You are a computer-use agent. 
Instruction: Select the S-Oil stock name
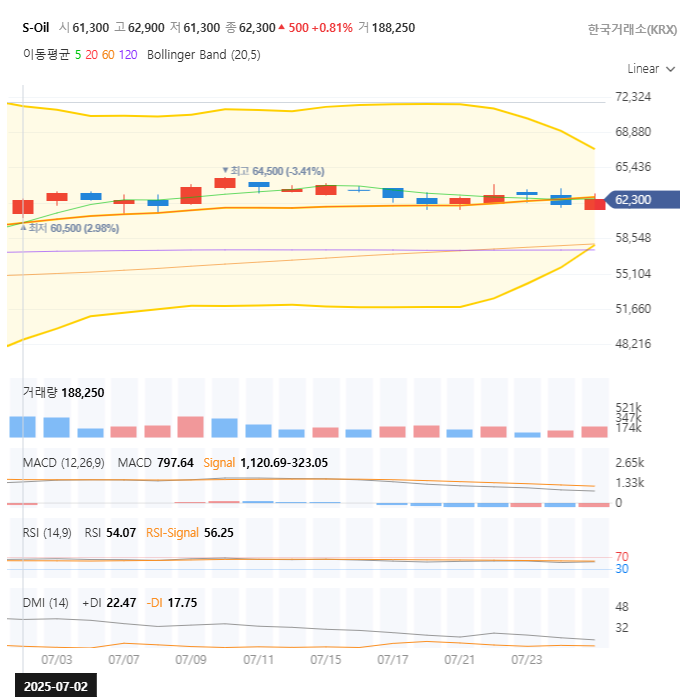[36, 28]
